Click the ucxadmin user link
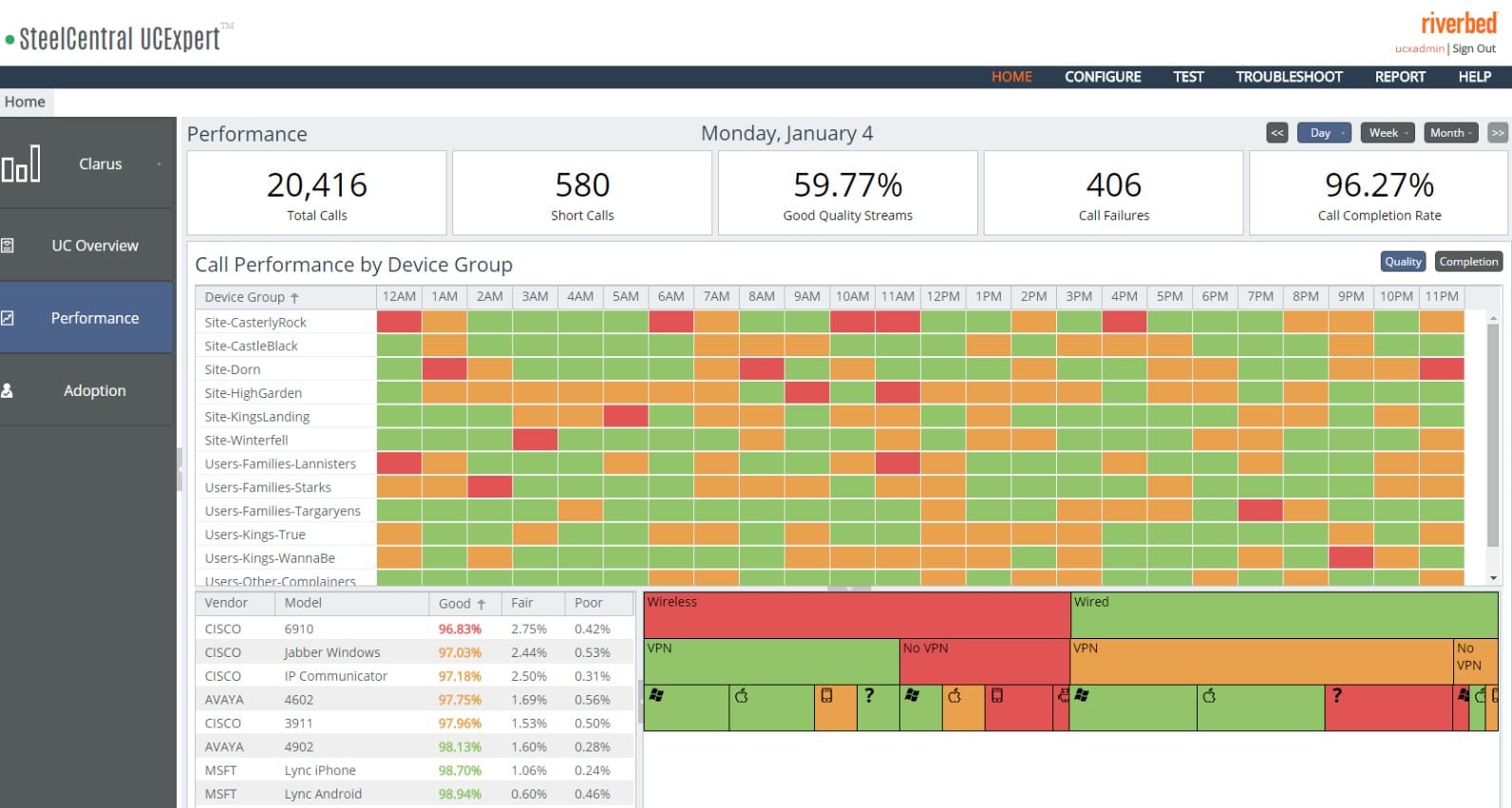This screenshot has height=808, width=1512. point(1419,48)
